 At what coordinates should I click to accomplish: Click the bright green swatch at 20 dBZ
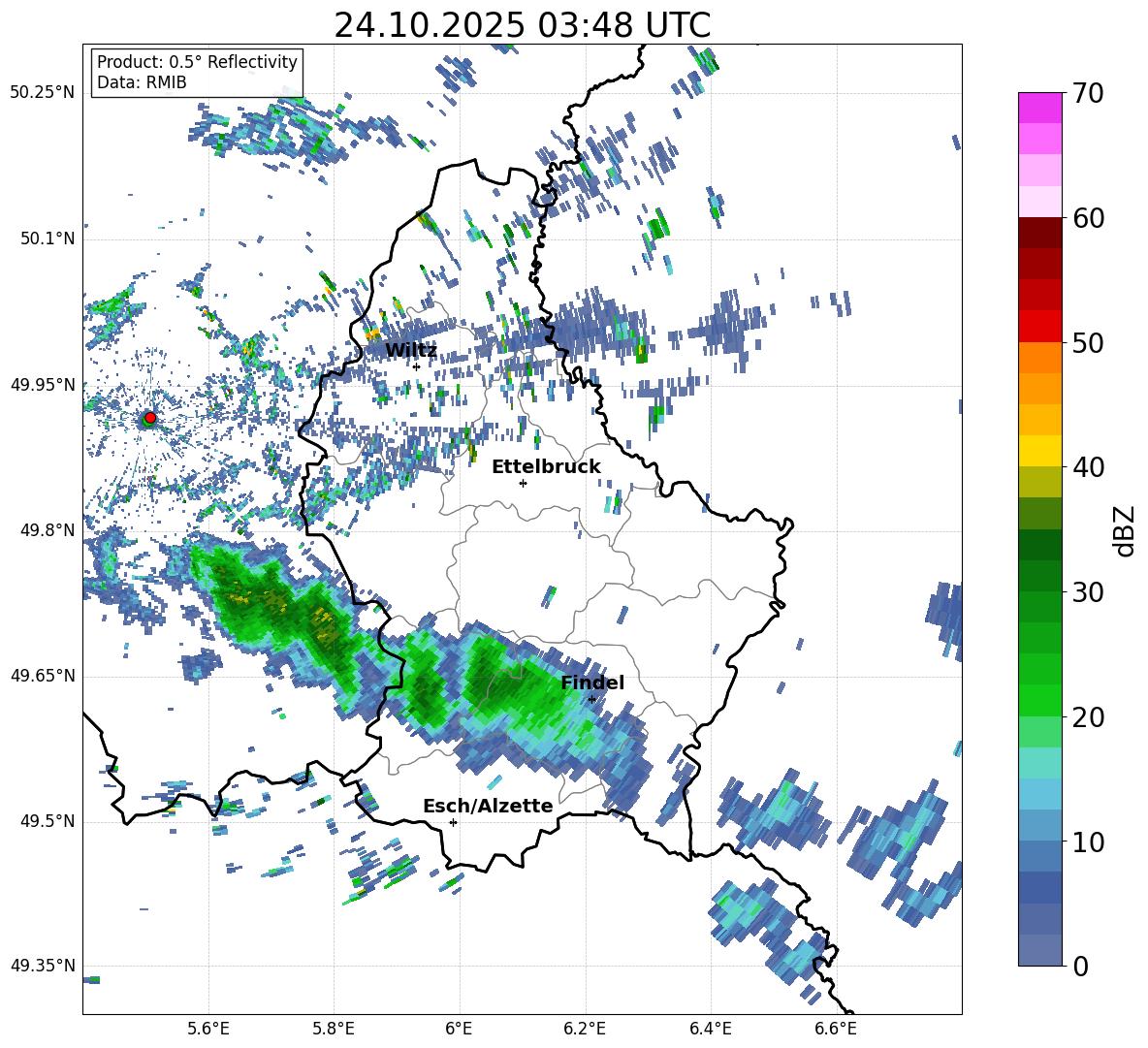(x=1039, y=700)
